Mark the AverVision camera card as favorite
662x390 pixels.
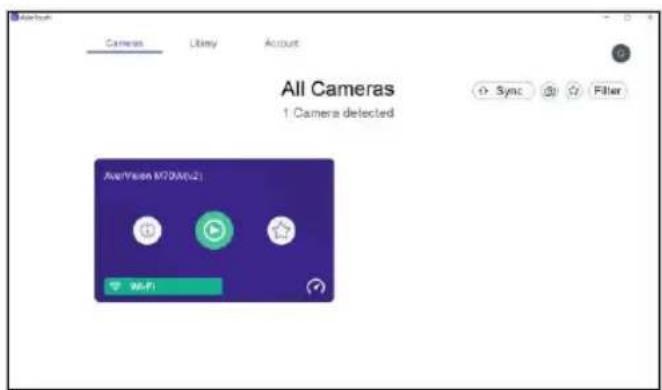click(x=281, y=230)
